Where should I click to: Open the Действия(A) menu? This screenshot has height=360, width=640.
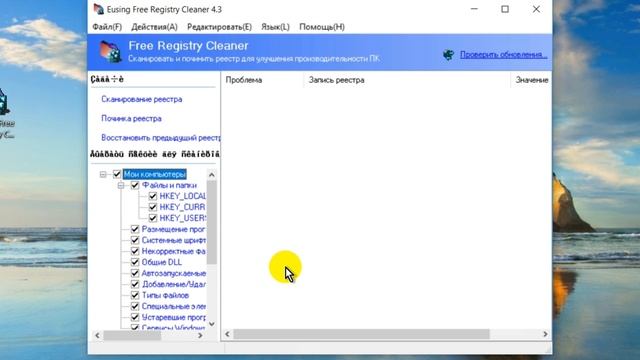pos(154,27)
